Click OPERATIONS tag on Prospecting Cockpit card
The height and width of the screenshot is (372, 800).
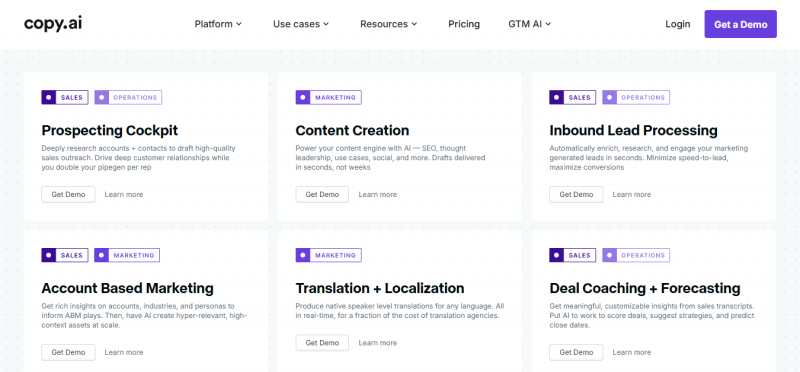(x=128, y=97)
